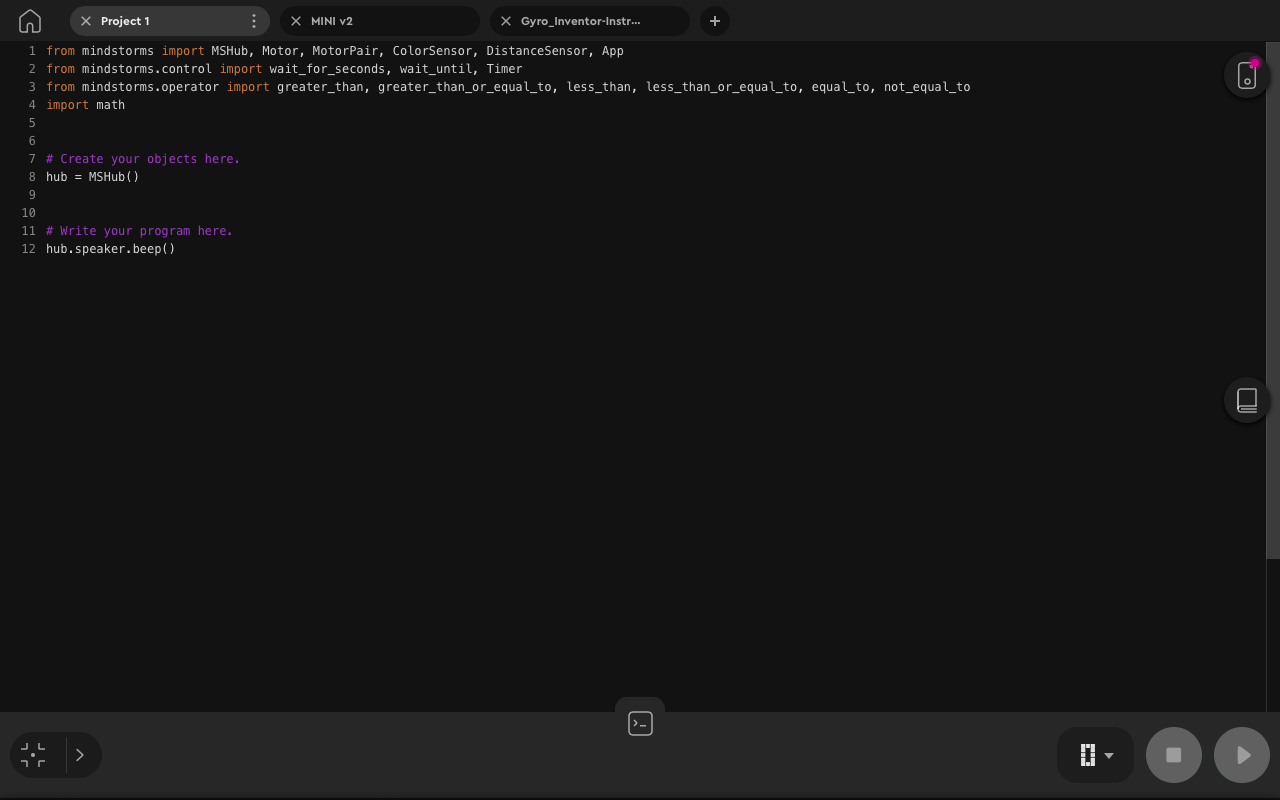Click 'DistanceSensor' in line 1
Image resolution: width=1280 pixels, height=800 pixels.
pyautogui.click(x=537, y=51)
